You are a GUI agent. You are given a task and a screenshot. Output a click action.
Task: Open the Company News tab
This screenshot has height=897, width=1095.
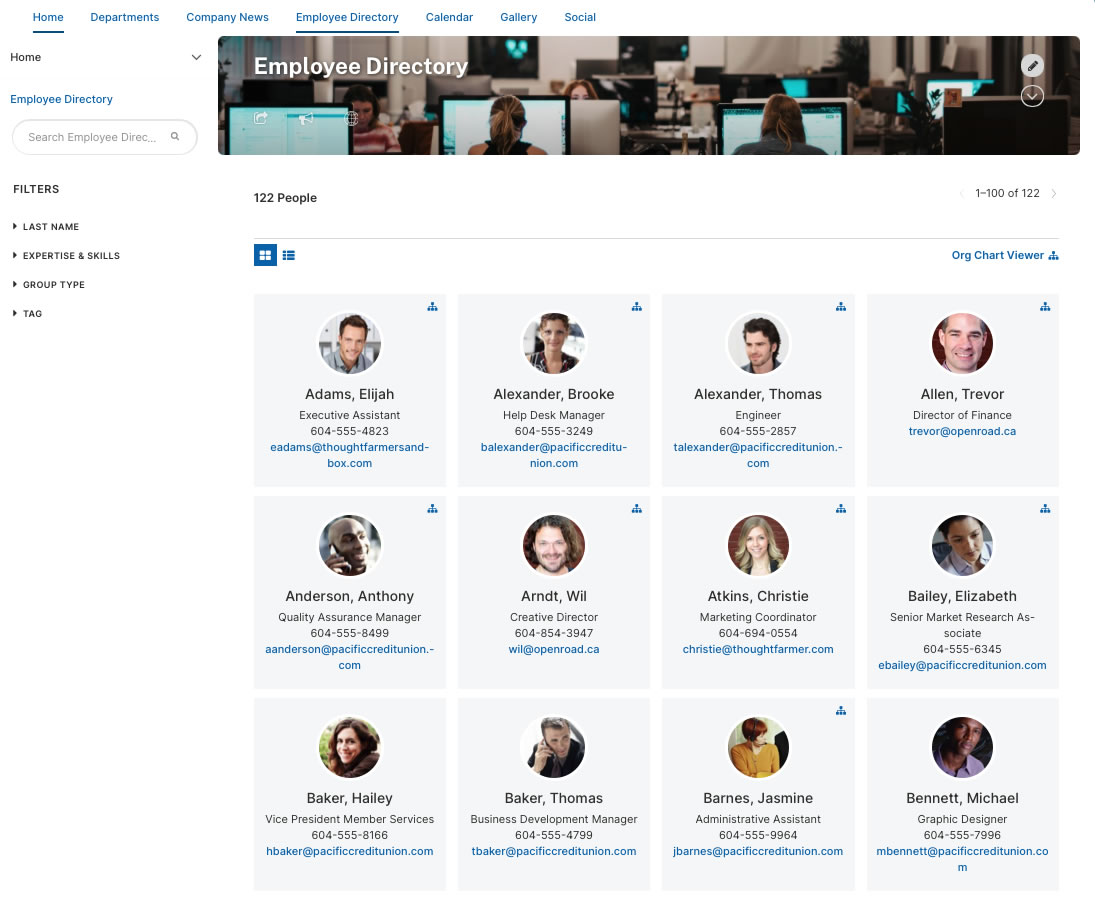point(227,17)
